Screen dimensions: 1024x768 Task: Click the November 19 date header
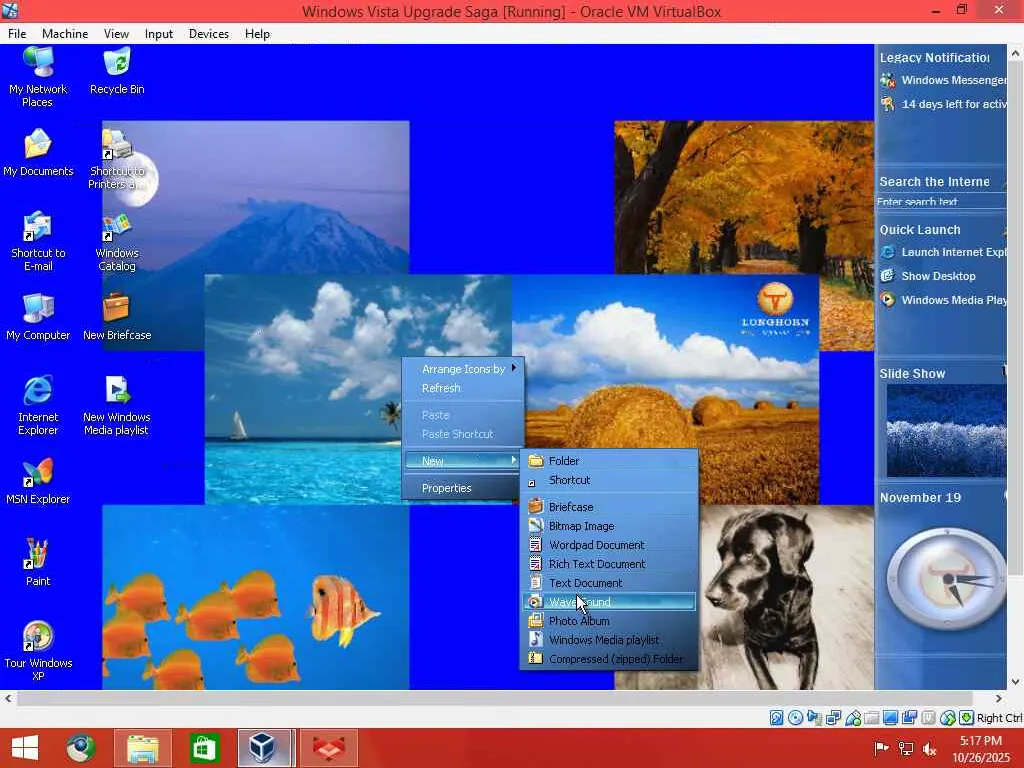[x=920, y=498]
